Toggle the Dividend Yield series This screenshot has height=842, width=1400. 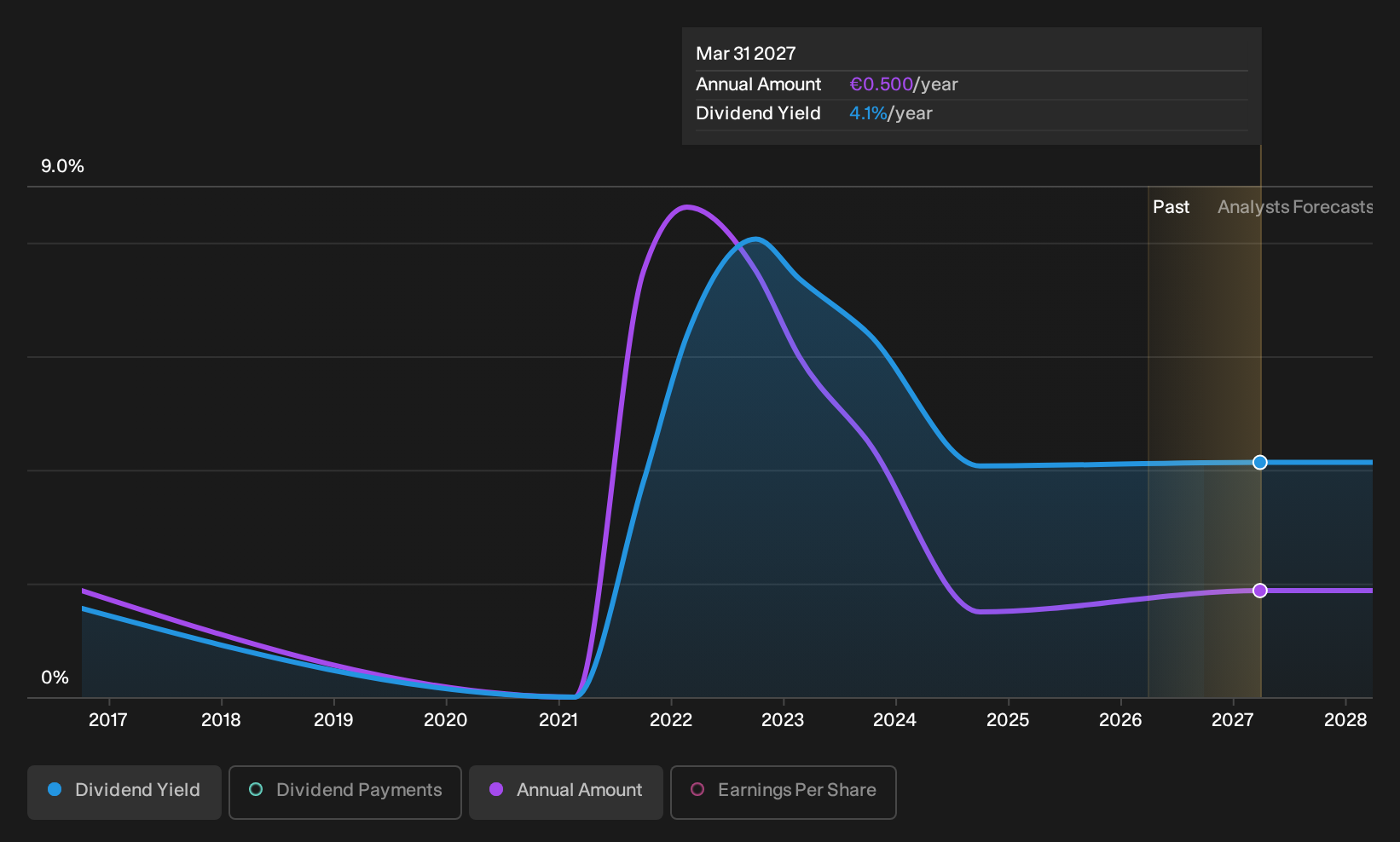(124, 792)
